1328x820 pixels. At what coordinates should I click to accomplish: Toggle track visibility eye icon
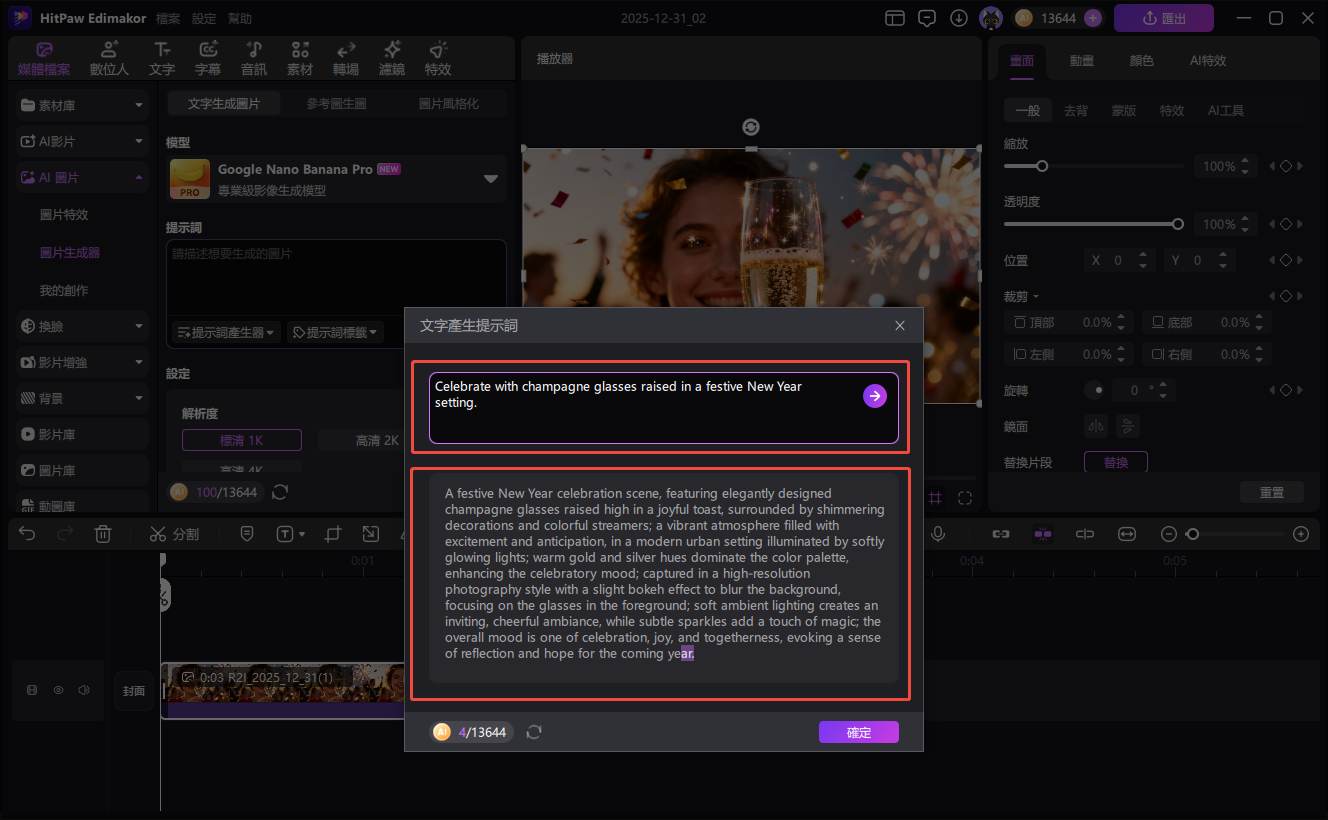(58, 690)
